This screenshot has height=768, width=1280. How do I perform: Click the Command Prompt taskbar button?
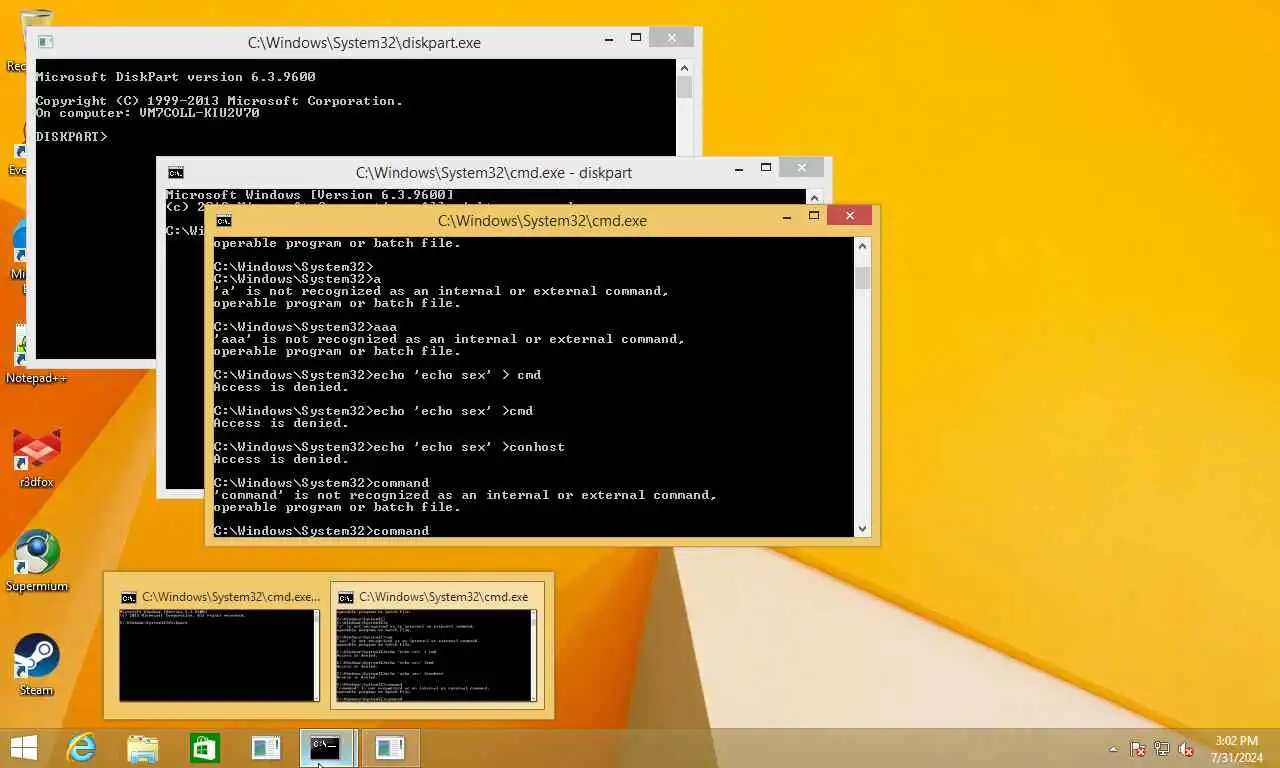coord(327,748)
